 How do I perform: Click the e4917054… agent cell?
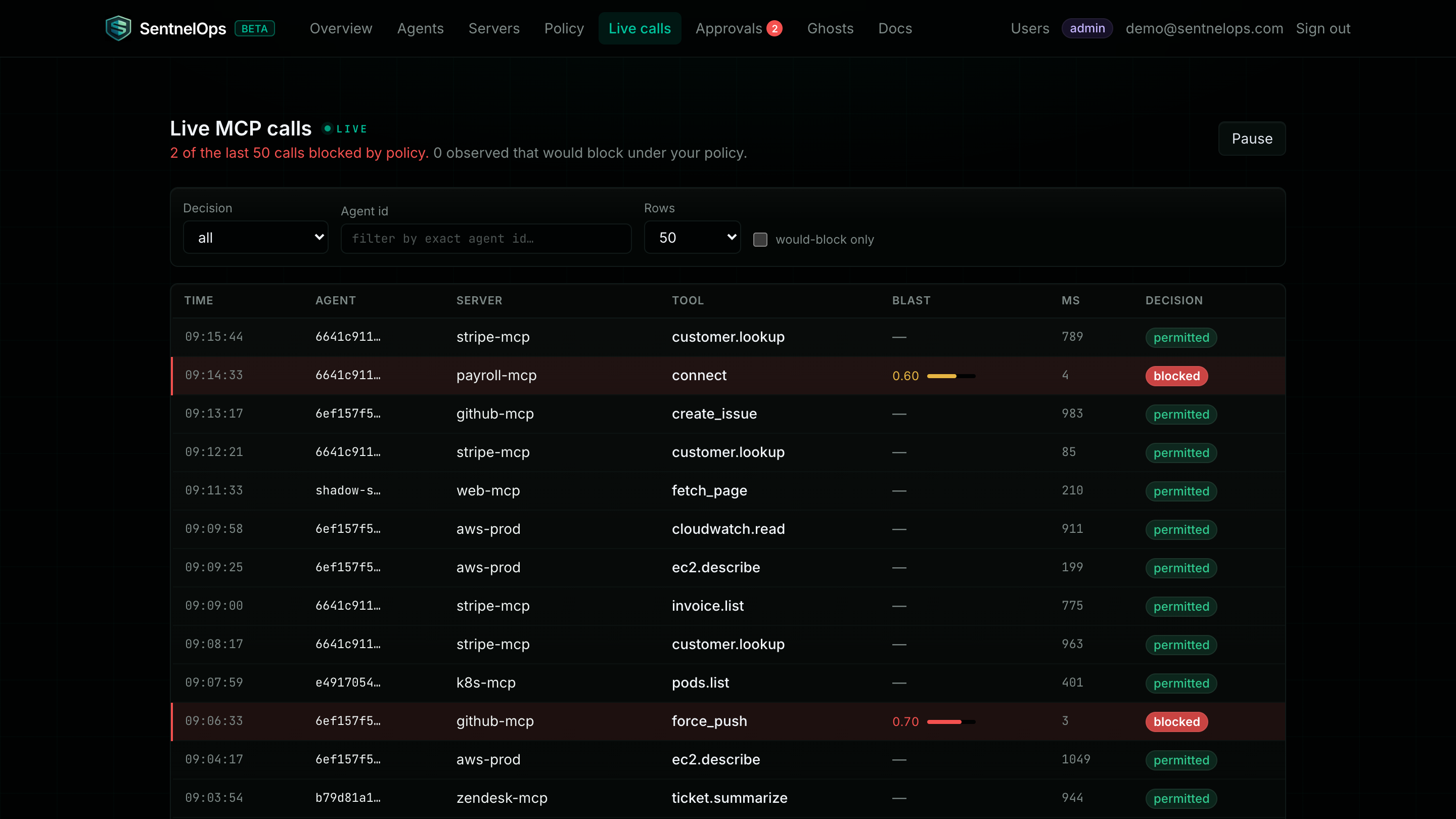[348, 683]
